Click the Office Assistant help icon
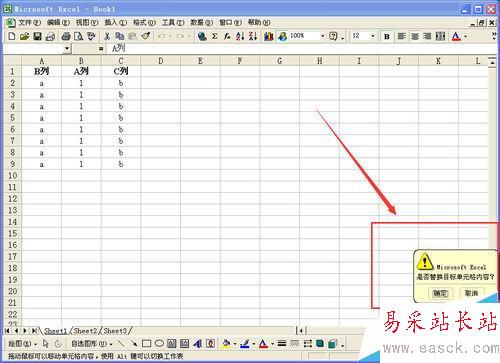 (x=333, y=36)
